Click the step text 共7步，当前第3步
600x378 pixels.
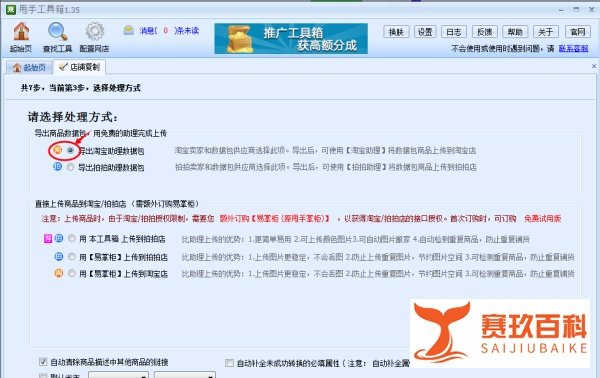click(55, 88)
